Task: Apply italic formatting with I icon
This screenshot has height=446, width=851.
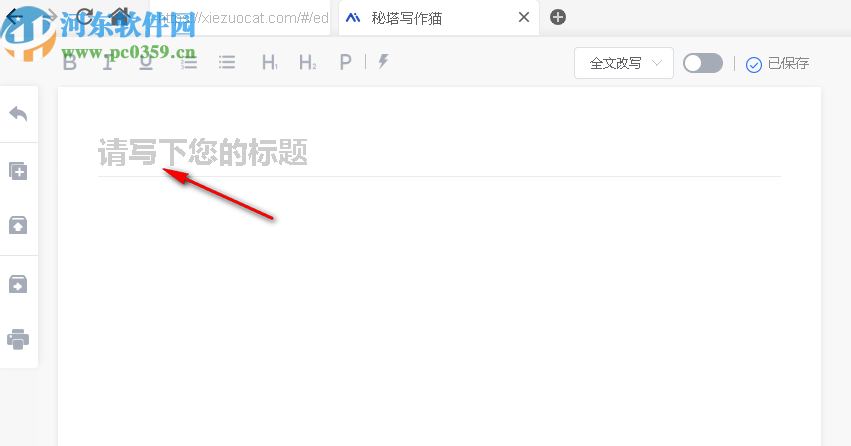Action: [x=108, y=62]
